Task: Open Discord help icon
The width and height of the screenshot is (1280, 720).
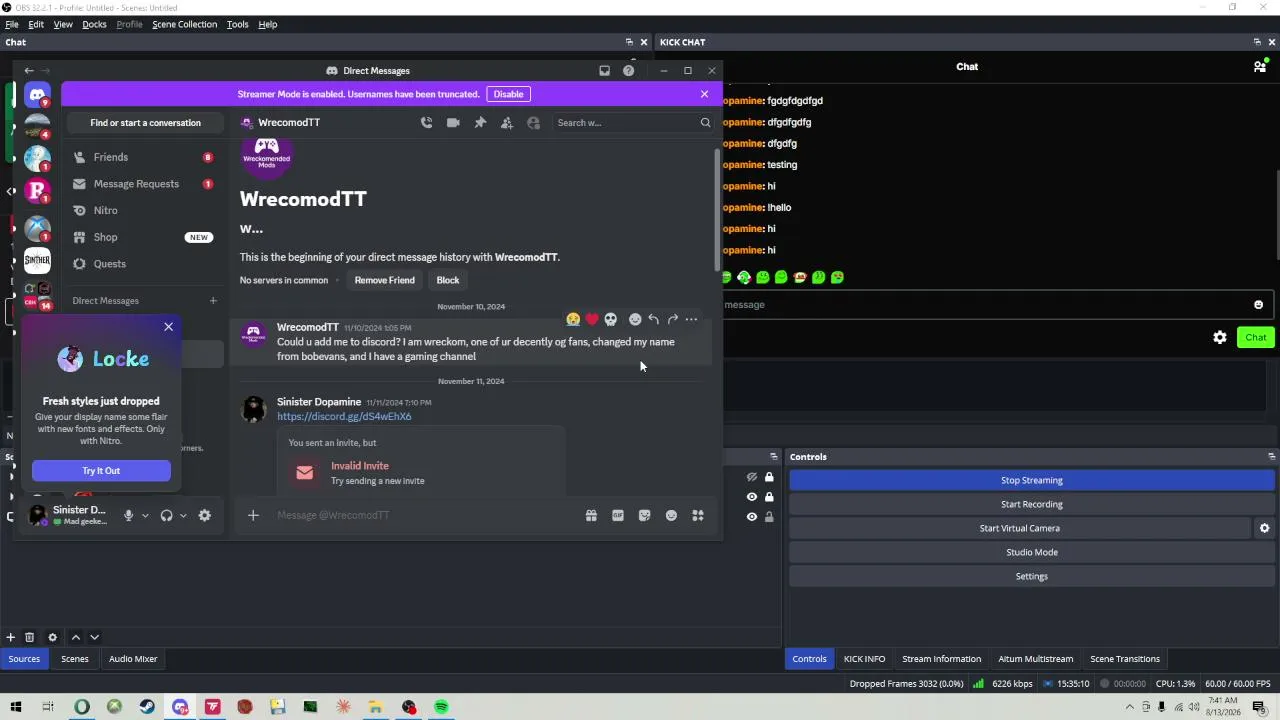Action: 628,71
